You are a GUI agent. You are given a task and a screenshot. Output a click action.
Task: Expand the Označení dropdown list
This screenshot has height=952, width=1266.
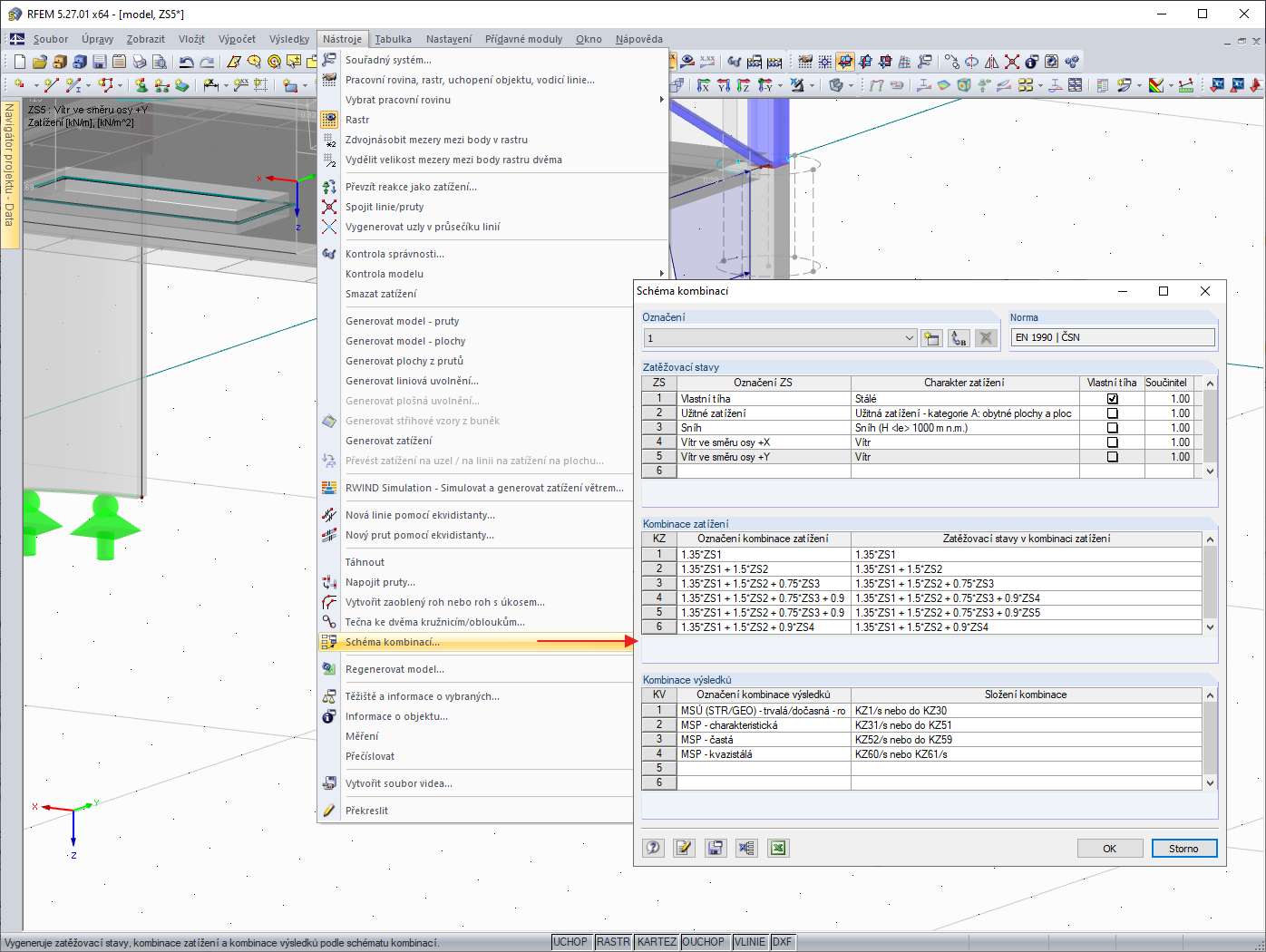click(909, 338)
